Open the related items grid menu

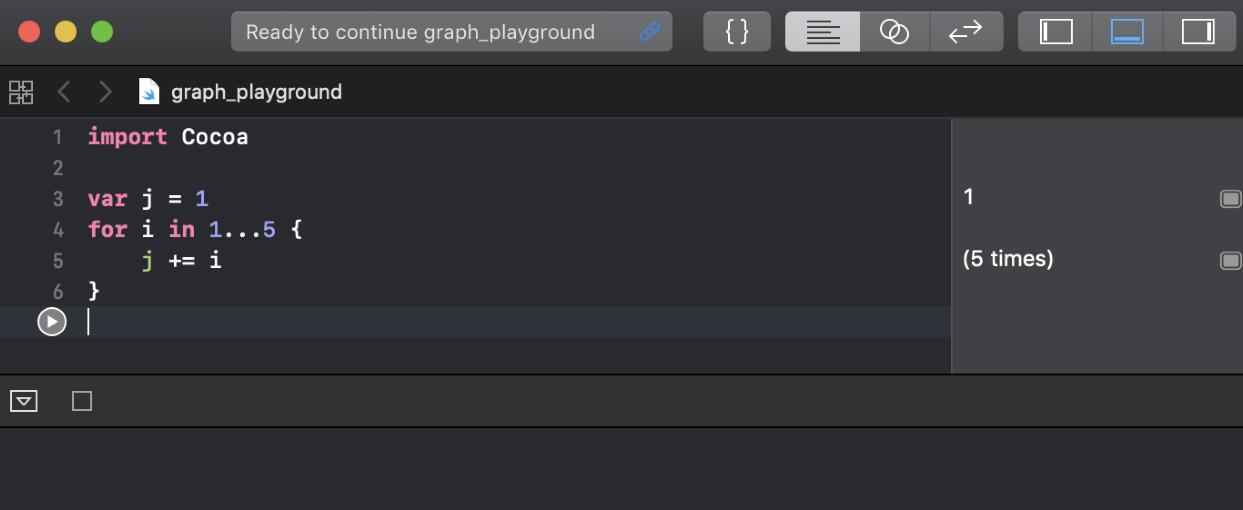[21, 92]
